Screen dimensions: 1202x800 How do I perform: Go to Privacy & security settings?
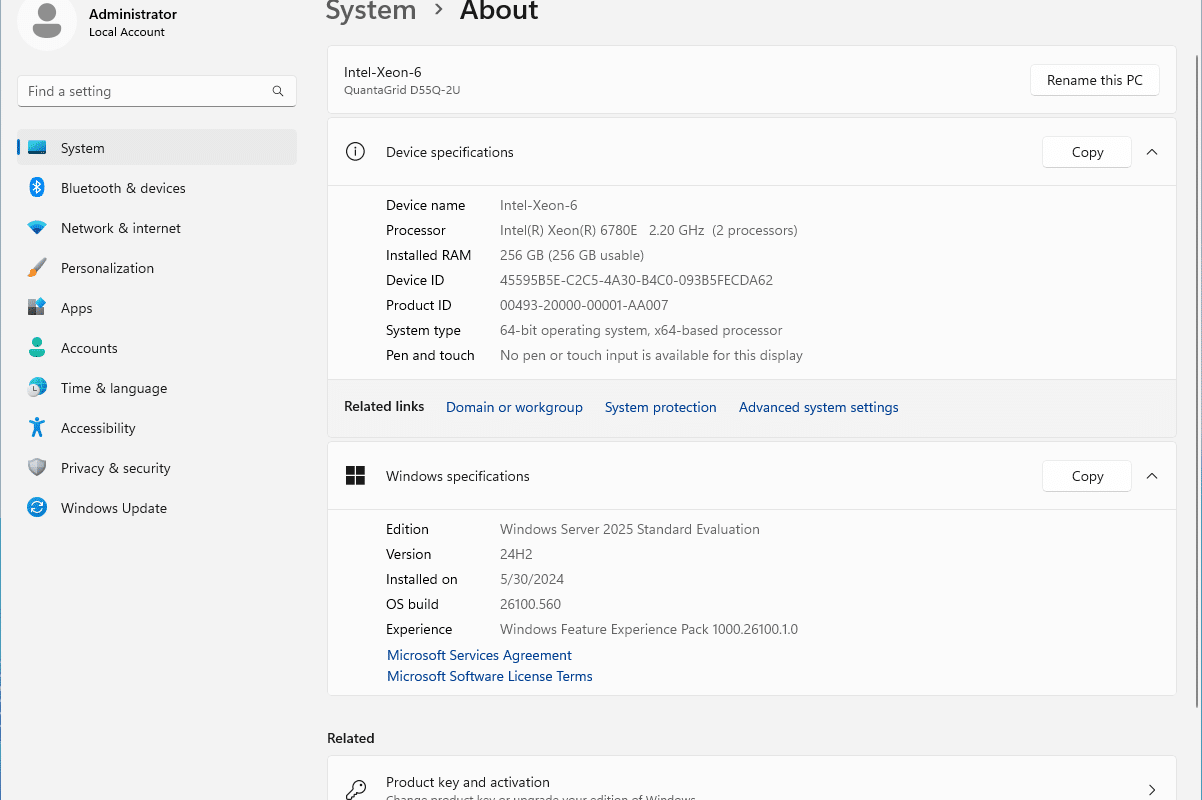tap(157, 468)
